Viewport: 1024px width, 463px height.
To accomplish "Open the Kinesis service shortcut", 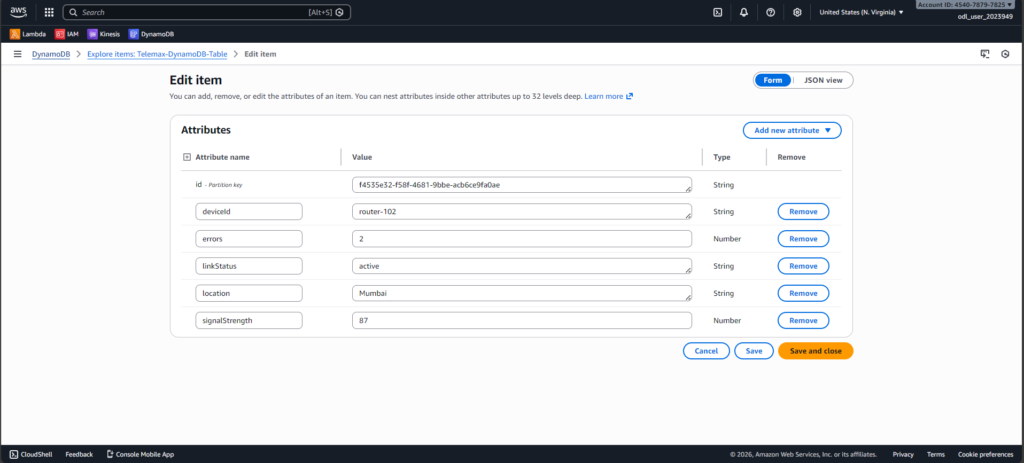I will click(104, 33).
